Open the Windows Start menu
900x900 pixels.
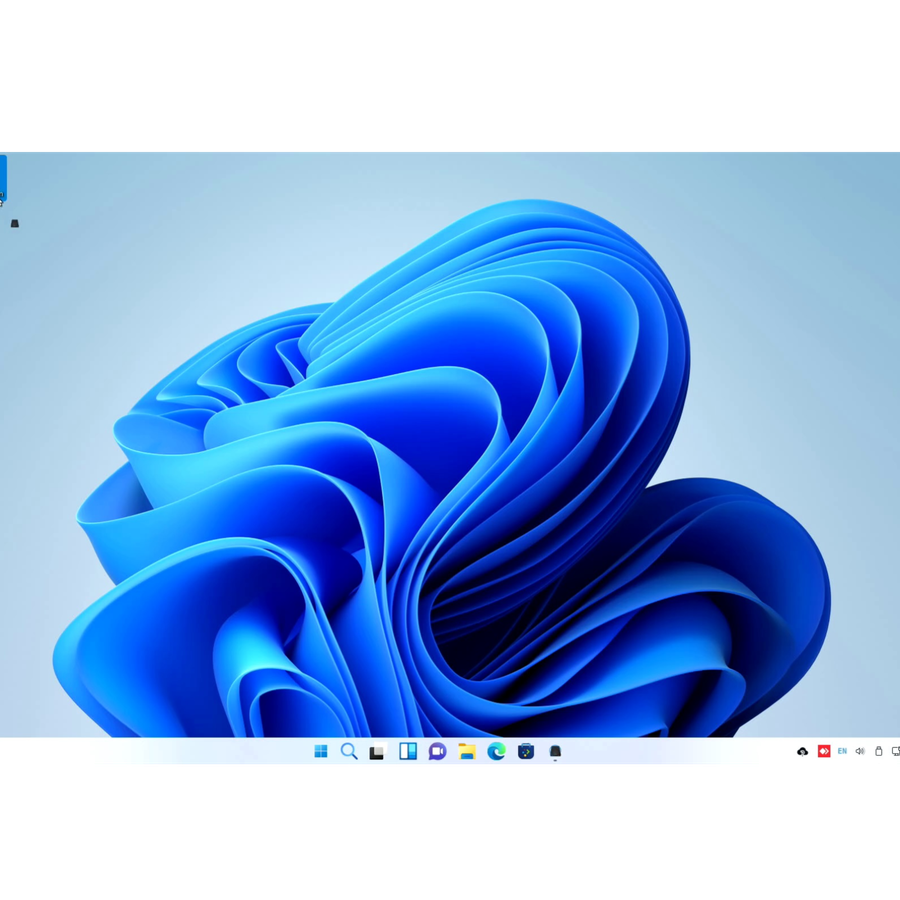click(321, 751)
